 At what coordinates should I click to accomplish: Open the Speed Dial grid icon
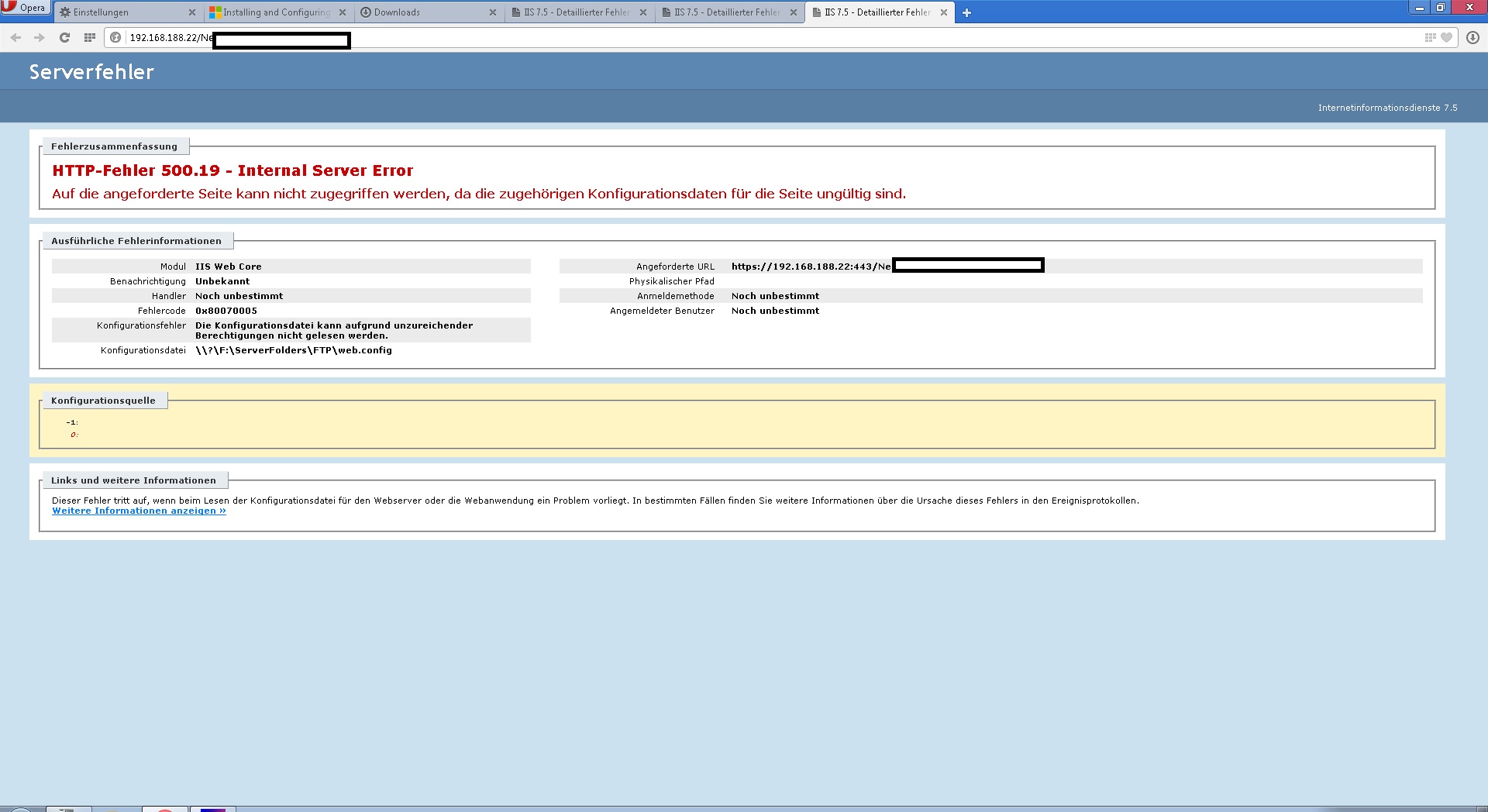(90, 37)
